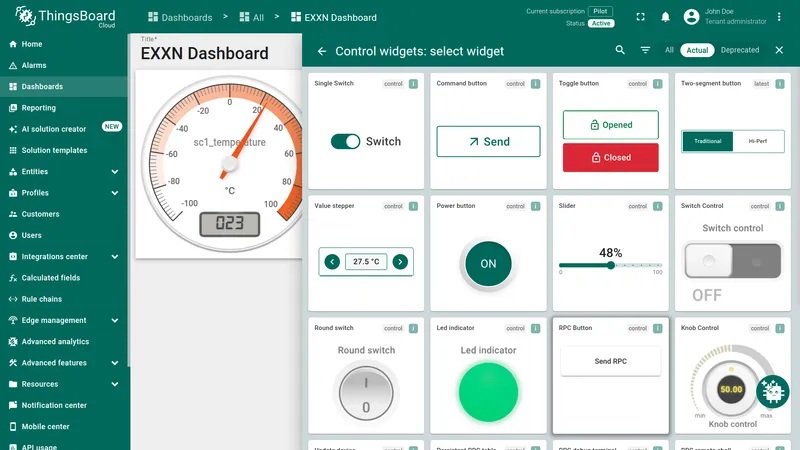Open Rule chains in sidebar
Viewport: 800px width, 450px height.
point(64,299)
